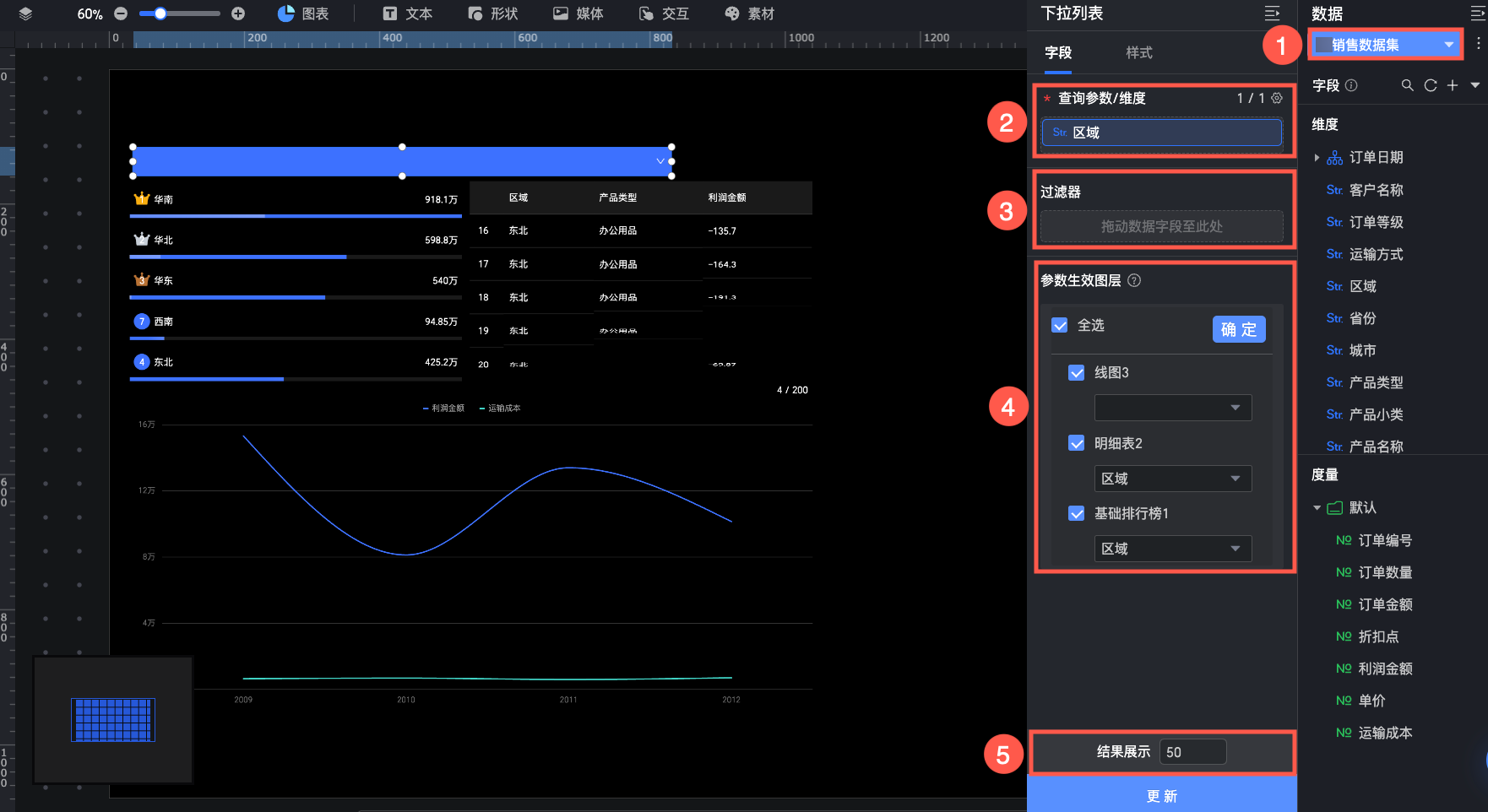Open the 明细表2 field dropdown
1488x812 pixels.
tap(1173, 479)
